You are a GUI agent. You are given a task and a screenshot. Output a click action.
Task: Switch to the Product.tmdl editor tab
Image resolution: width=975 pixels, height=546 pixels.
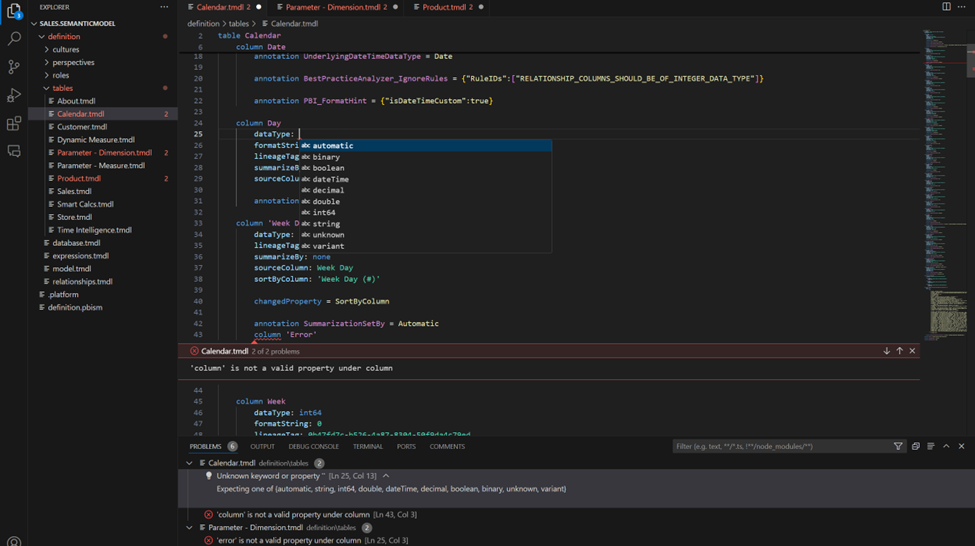pos(443,7)
